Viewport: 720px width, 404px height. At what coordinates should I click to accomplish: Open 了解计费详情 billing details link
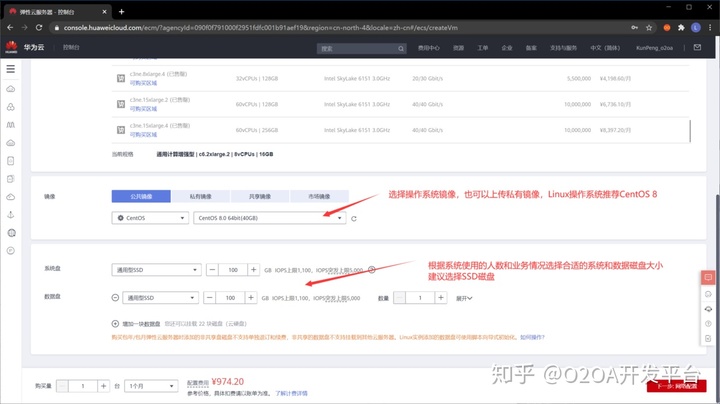pos(291,393)
